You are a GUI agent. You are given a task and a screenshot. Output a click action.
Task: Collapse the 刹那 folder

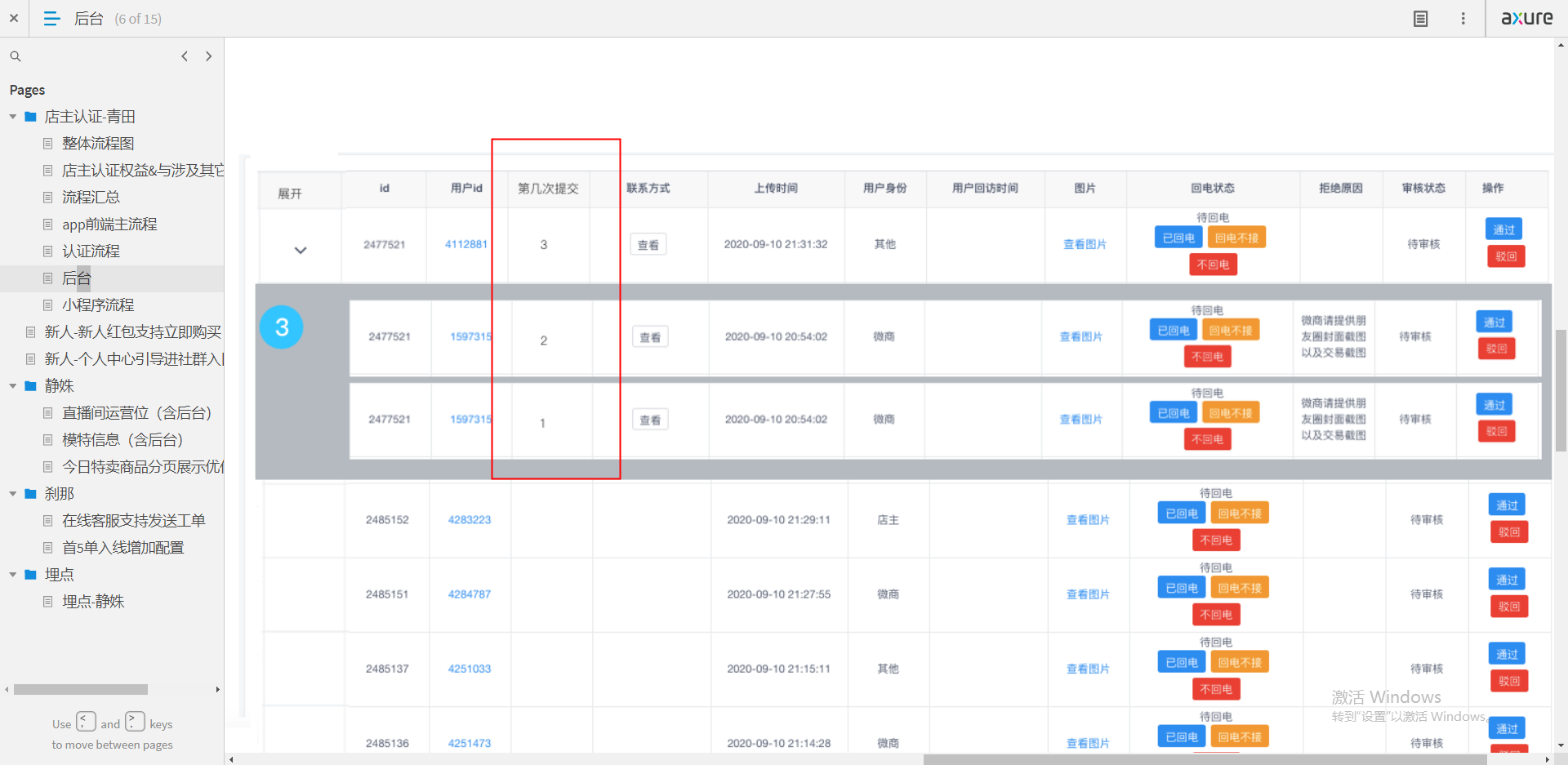tap(13, 494)
